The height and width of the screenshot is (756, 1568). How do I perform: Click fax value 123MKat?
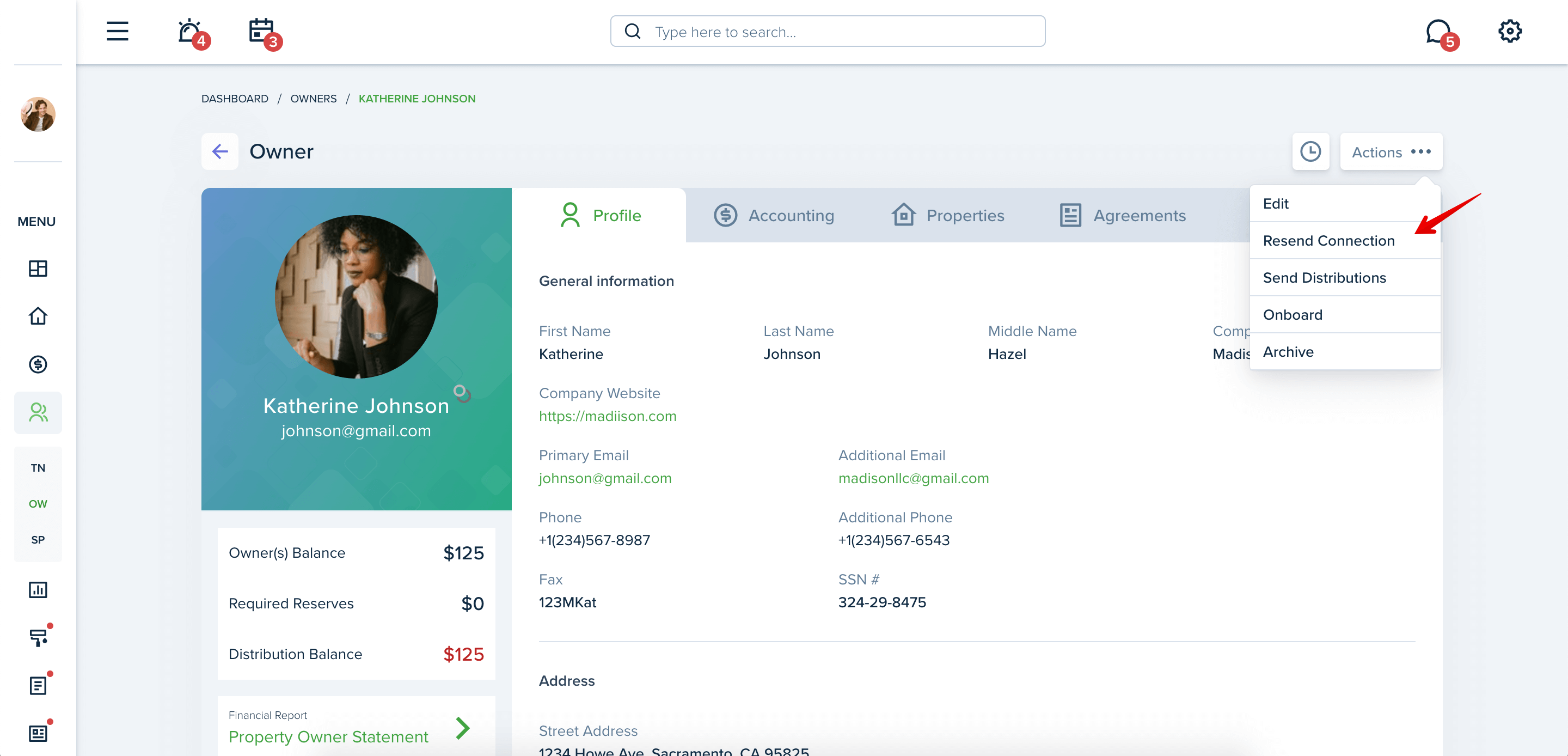pyautogui.click(x=567, y=602)
